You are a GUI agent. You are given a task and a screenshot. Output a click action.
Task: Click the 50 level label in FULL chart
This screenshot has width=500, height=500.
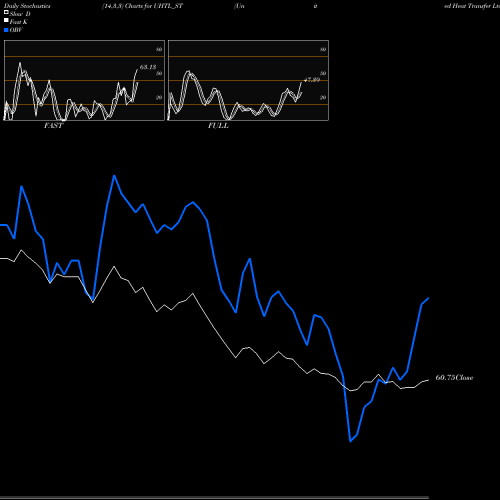(x=323, y=73)
